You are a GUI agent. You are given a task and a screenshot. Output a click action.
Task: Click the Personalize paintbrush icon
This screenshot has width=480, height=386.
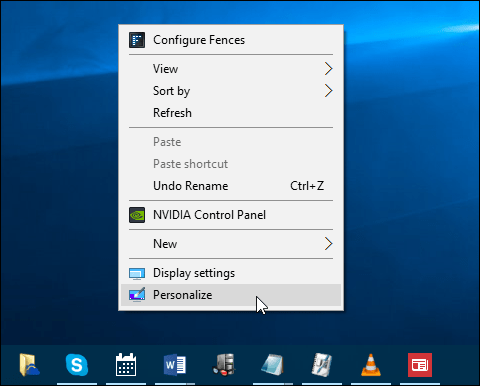pyautogui.click(x=137, y=295)
